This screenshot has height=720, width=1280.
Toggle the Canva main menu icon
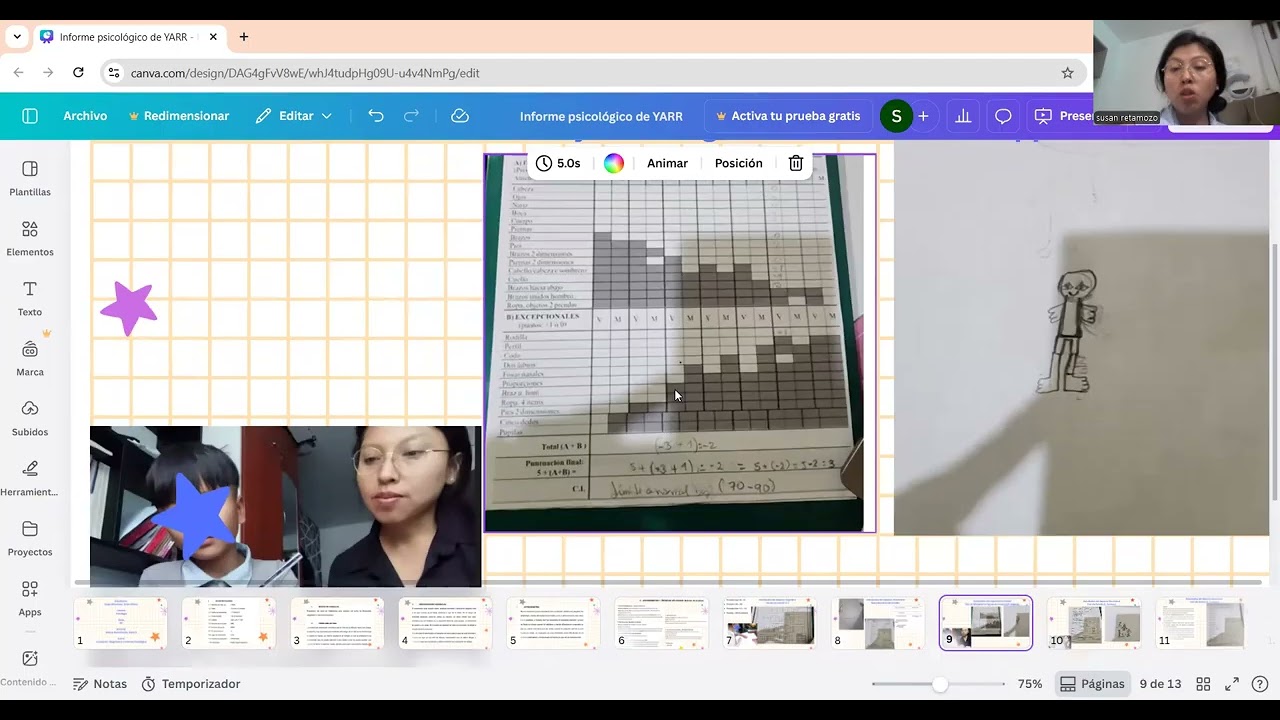(30, 116)
